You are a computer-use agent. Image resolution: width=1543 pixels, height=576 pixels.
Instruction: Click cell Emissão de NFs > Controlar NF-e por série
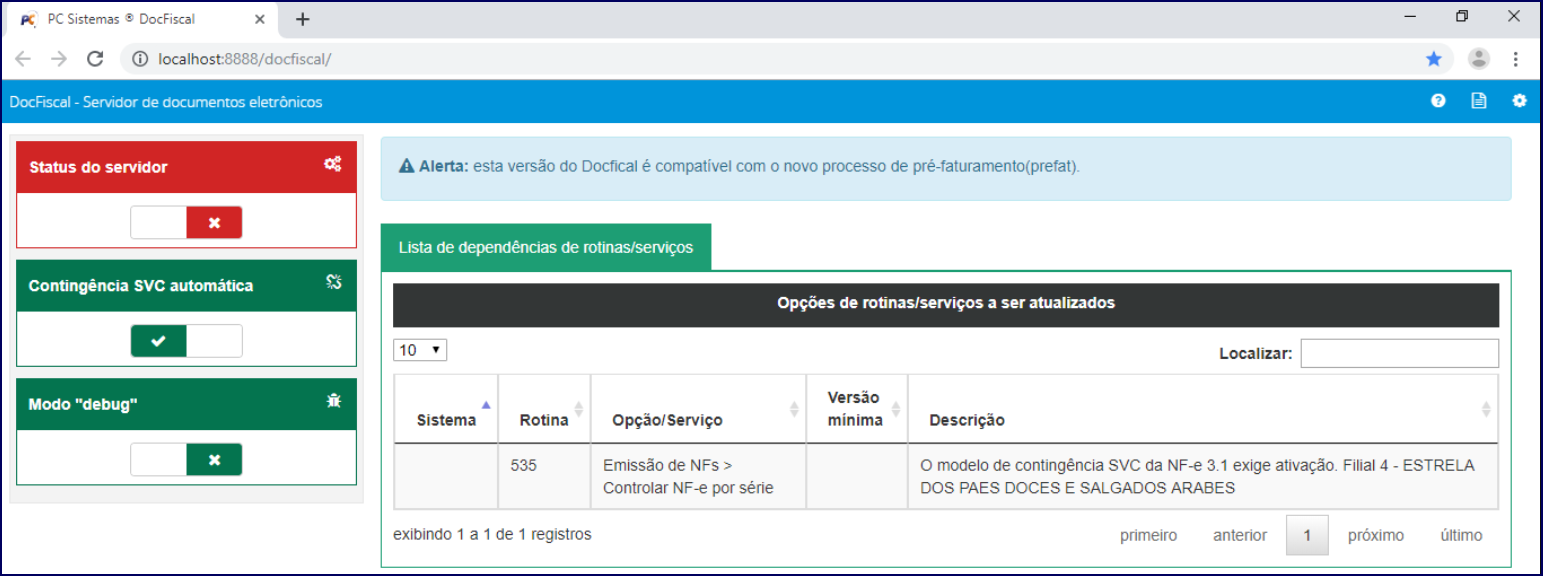click(x=698, y=477)
